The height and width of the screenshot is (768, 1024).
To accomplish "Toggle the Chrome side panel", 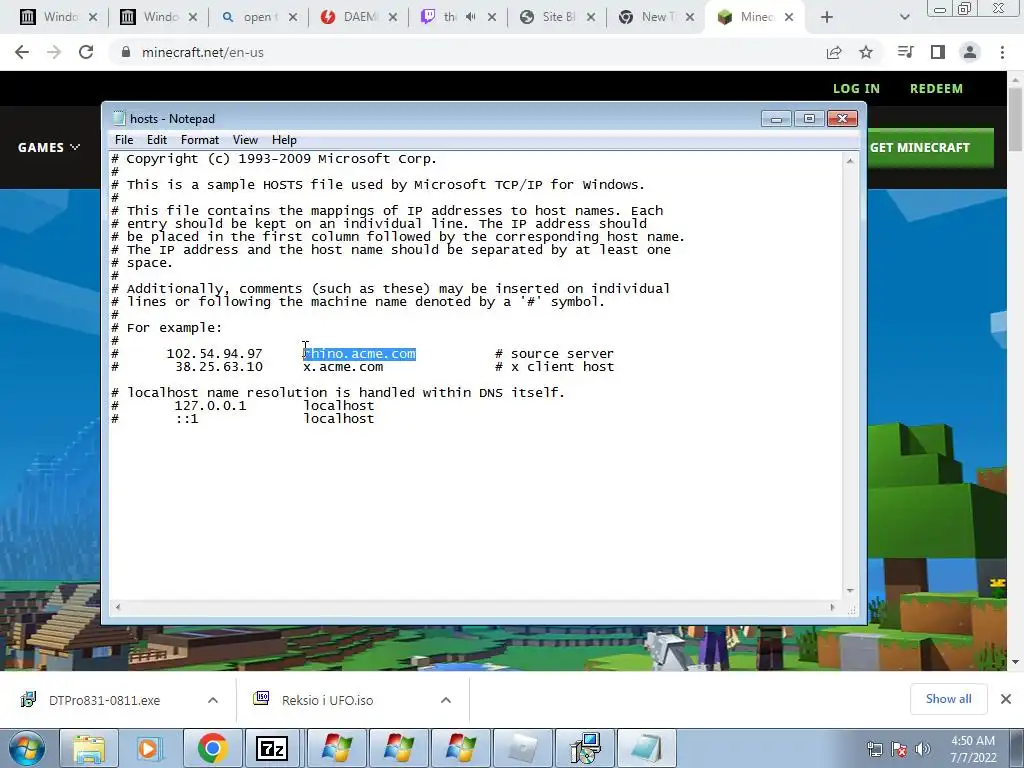I will coord(938,52).
